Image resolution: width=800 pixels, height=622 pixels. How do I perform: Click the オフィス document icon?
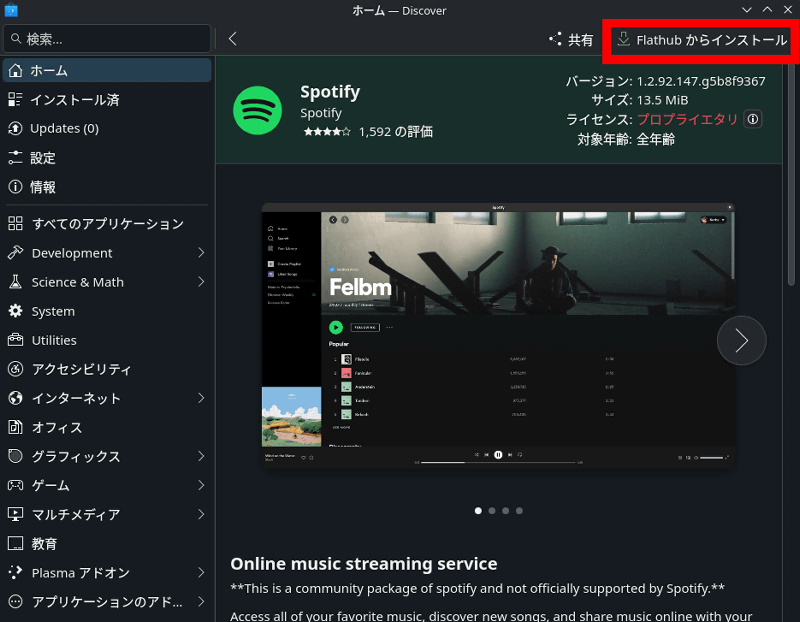[15, 427]
